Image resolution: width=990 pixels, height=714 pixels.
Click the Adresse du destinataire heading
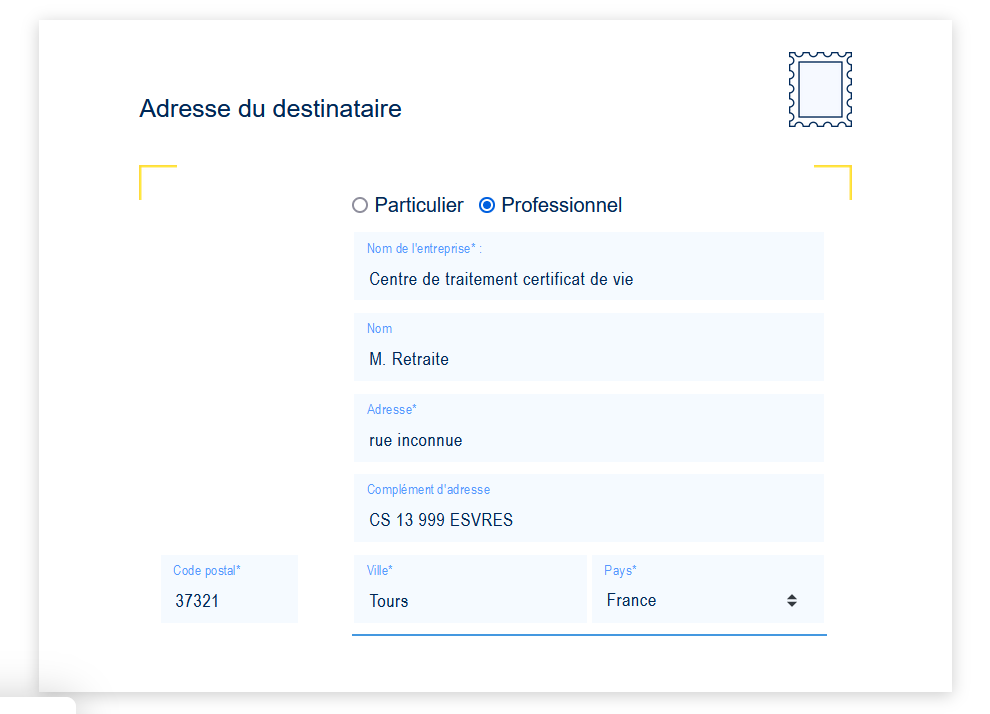270,109
